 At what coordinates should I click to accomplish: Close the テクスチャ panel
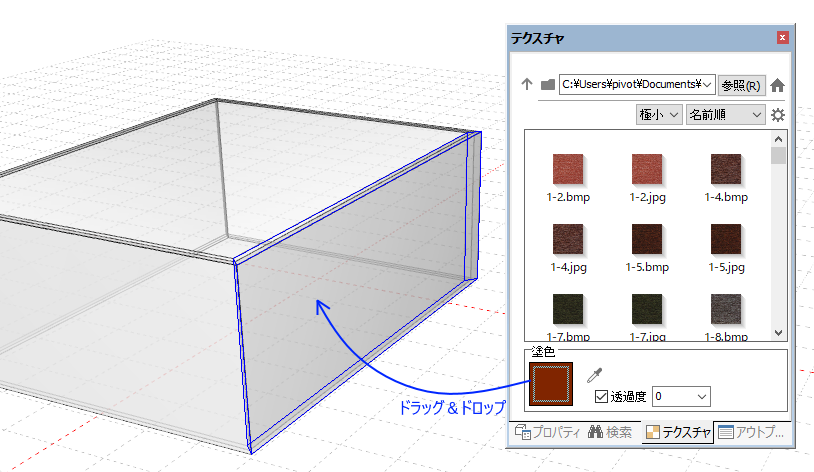click(x=781, y=39)
